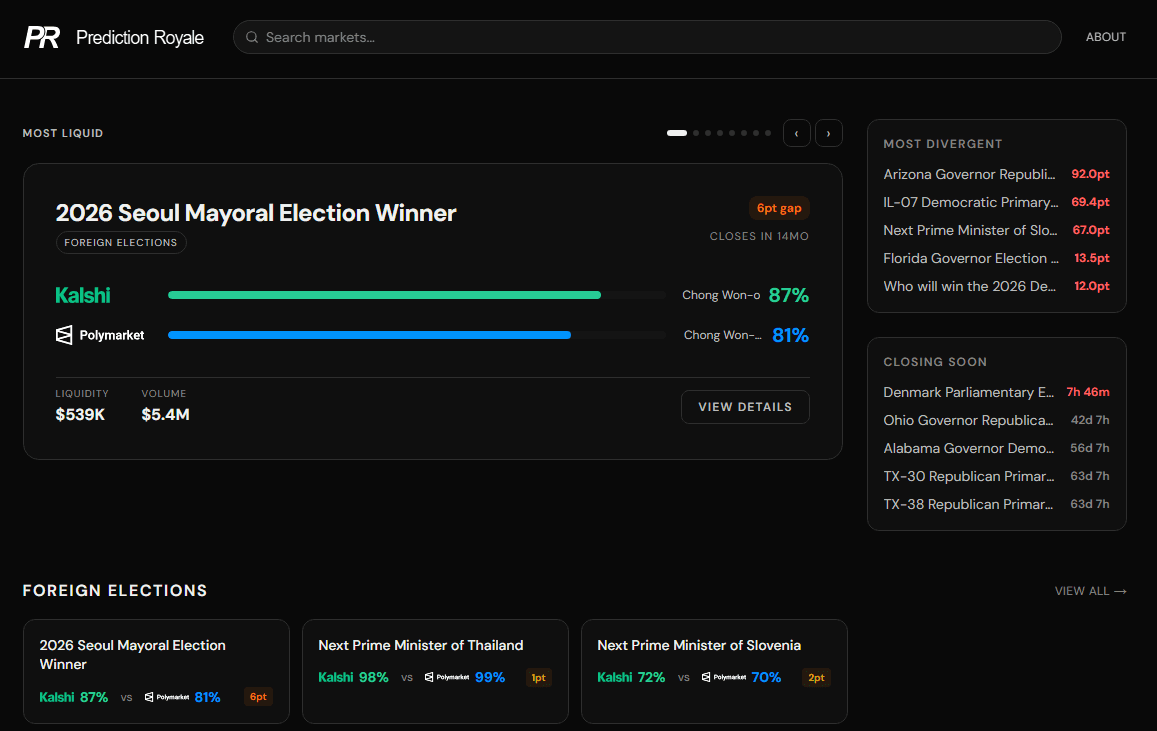The image size is (1157, 731).
Task: Click the 6pt gap badge
Action: (x=779, y=208)
